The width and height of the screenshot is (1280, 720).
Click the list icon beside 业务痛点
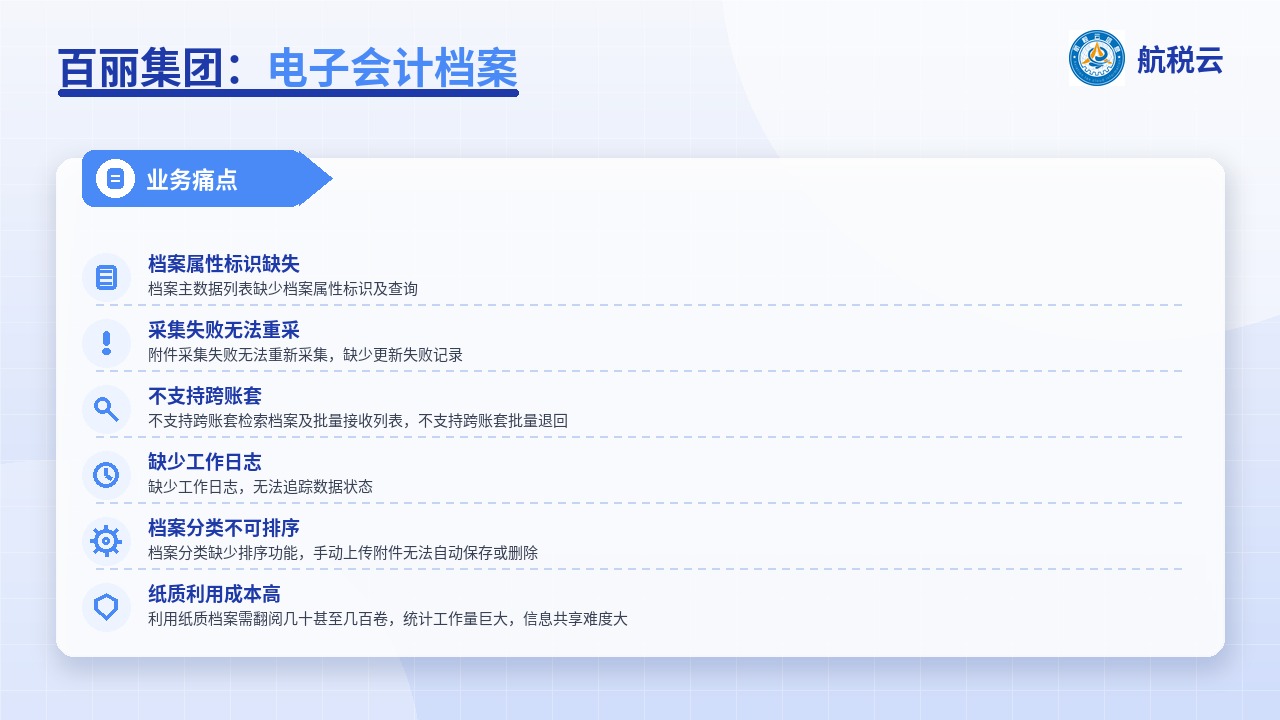(115, 179)
